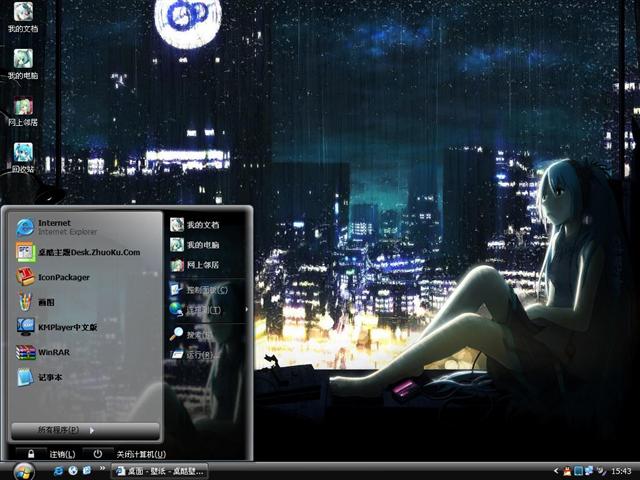Screen dimensions: 640x480
Task: Open 画图 paint program in Start menu
Action: point(85,302)
